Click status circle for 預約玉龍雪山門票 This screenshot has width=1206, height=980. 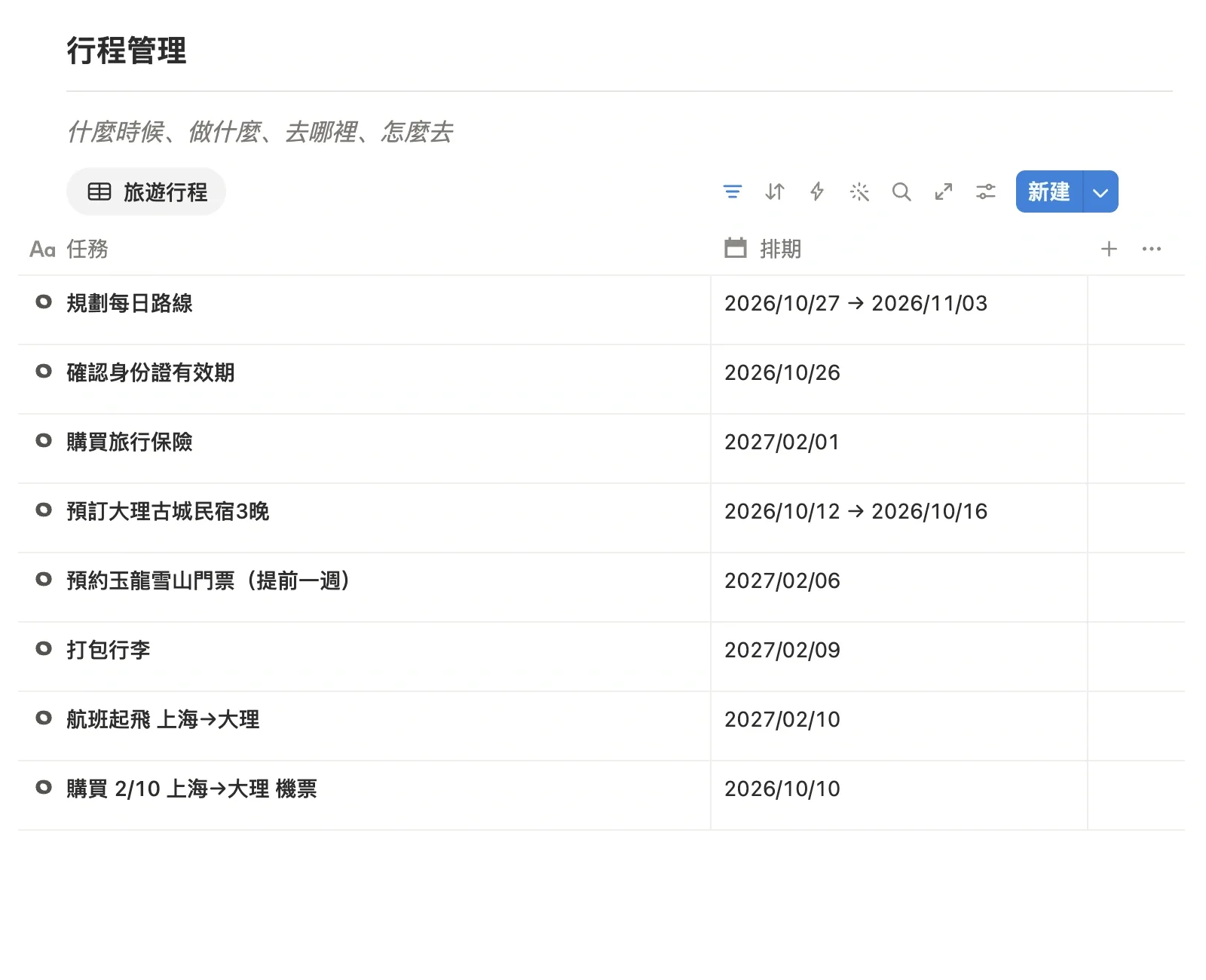tap(44, 579)
